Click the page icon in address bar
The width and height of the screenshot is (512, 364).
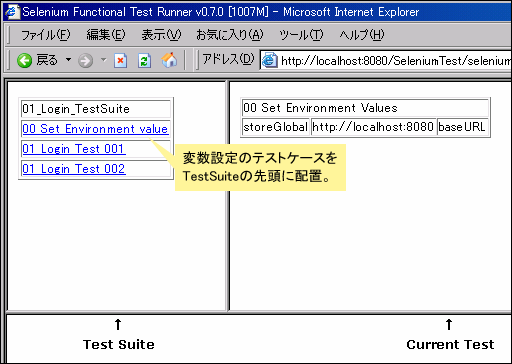point(270,60)
